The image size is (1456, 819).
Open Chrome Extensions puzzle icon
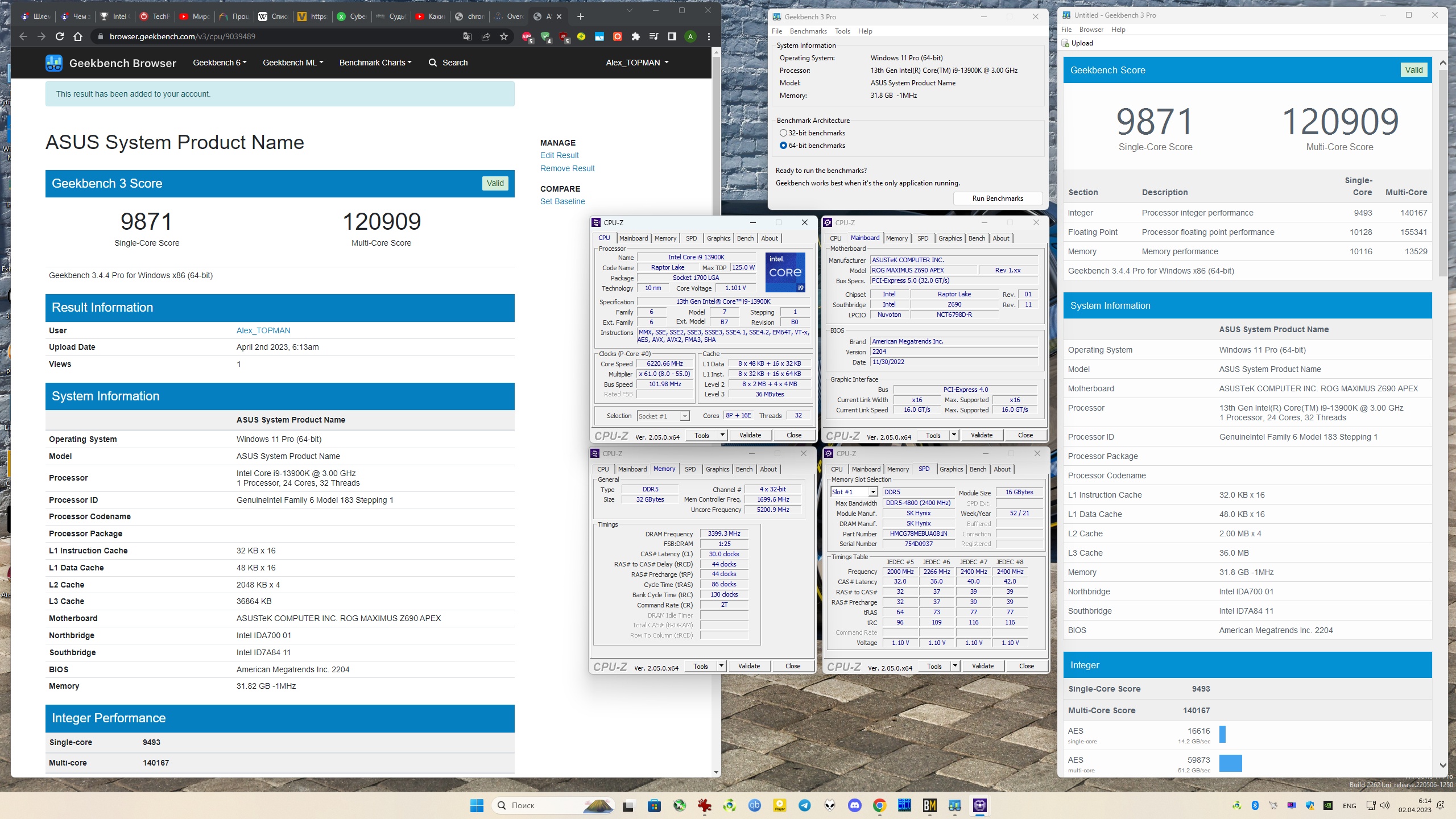[x=636, y=36]
